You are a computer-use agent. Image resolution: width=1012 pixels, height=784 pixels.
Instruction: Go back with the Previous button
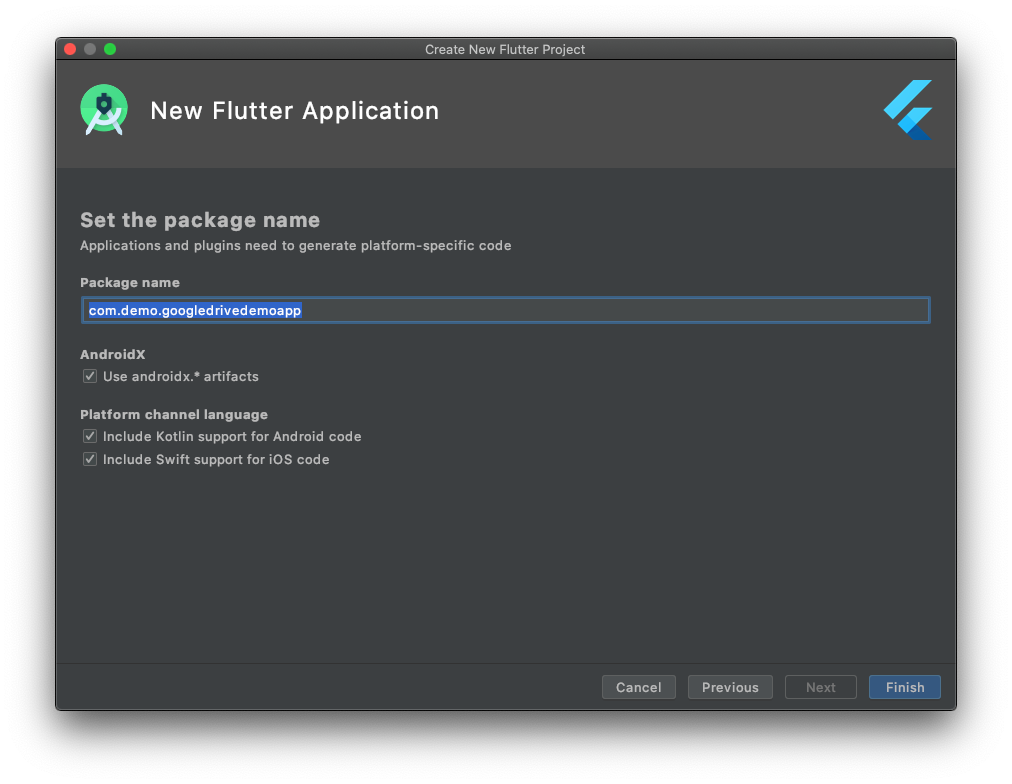730,687
